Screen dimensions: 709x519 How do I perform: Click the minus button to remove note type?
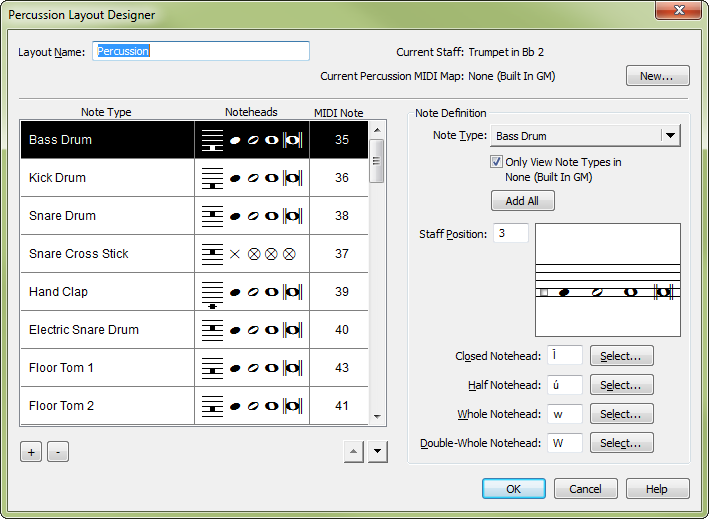pos(58,452)
